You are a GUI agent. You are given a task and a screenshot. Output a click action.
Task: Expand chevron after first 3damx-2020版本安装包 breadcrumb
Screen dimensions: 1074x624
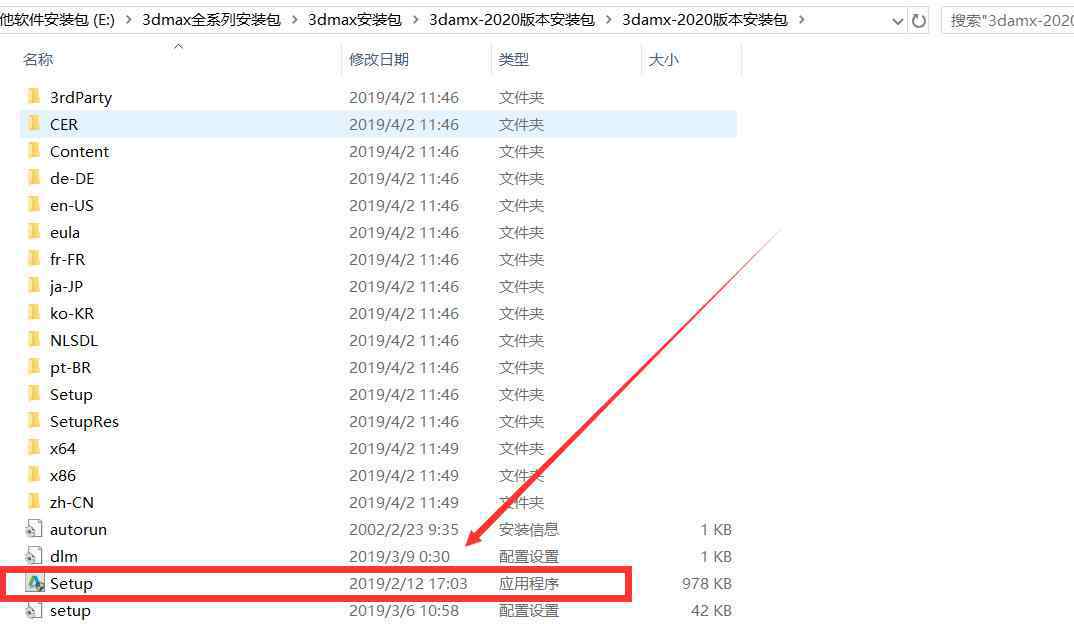(608, 21)
